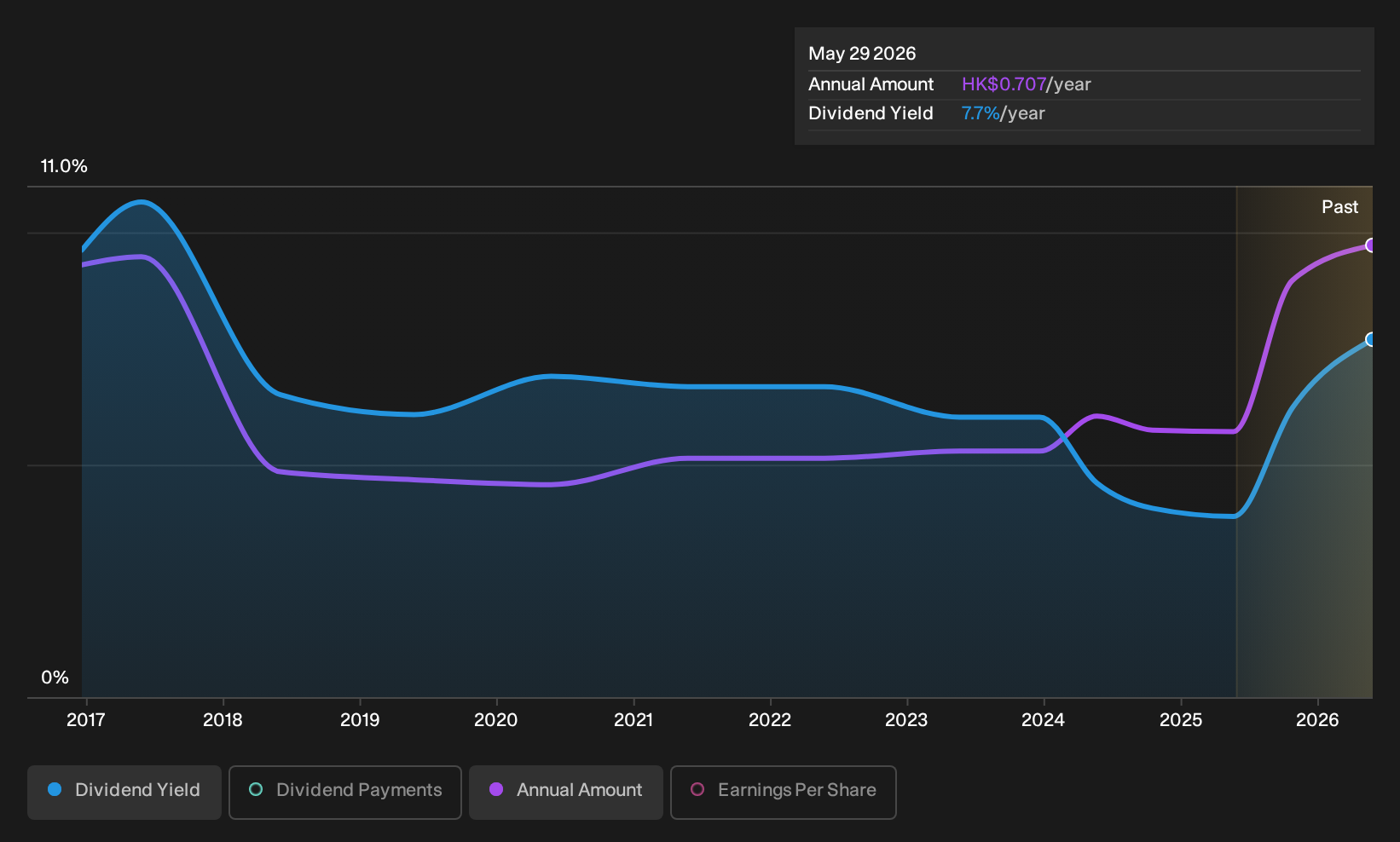This screenshot has height=842, width=1400.
Task: Click the May 29 2026 tooltip date
Action: (x=862, y=54)
